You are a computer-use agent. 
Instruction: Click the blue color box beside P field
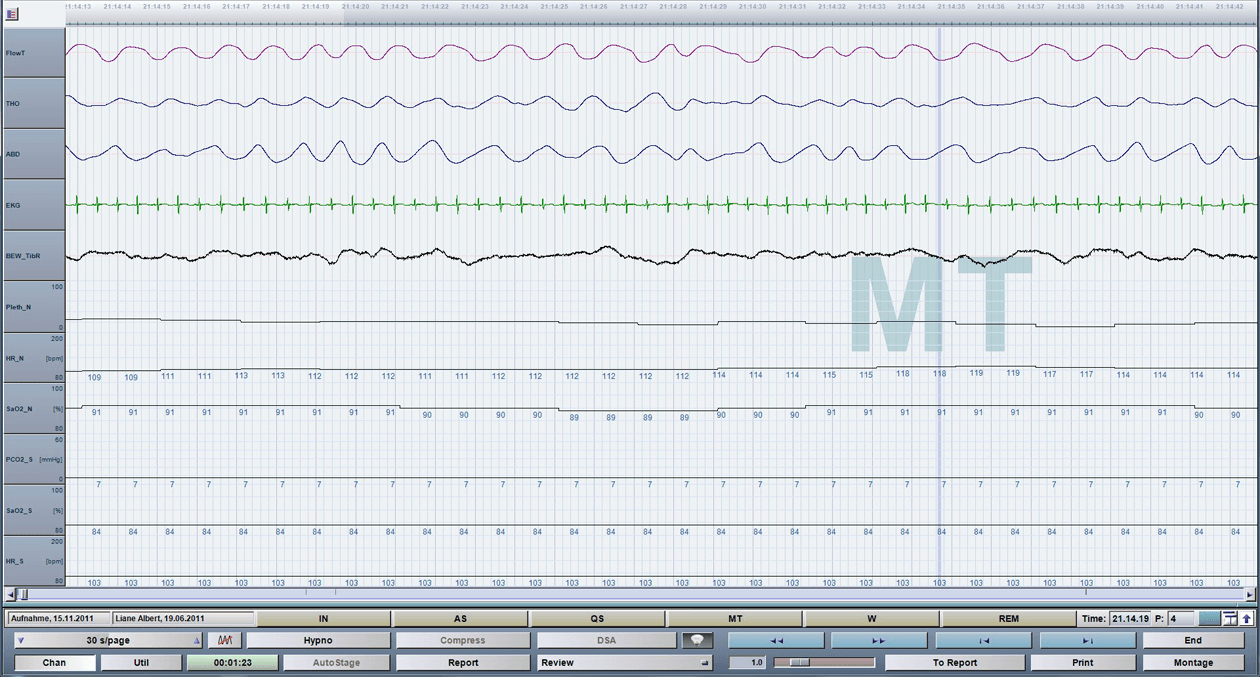click(x=1210, y=619)
